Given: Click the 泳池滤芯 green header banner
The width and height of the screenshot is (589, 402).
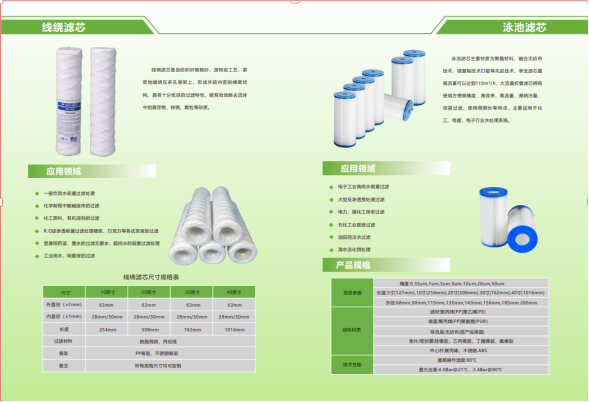Looking at the screenshot, I should (x=513, y=27).
